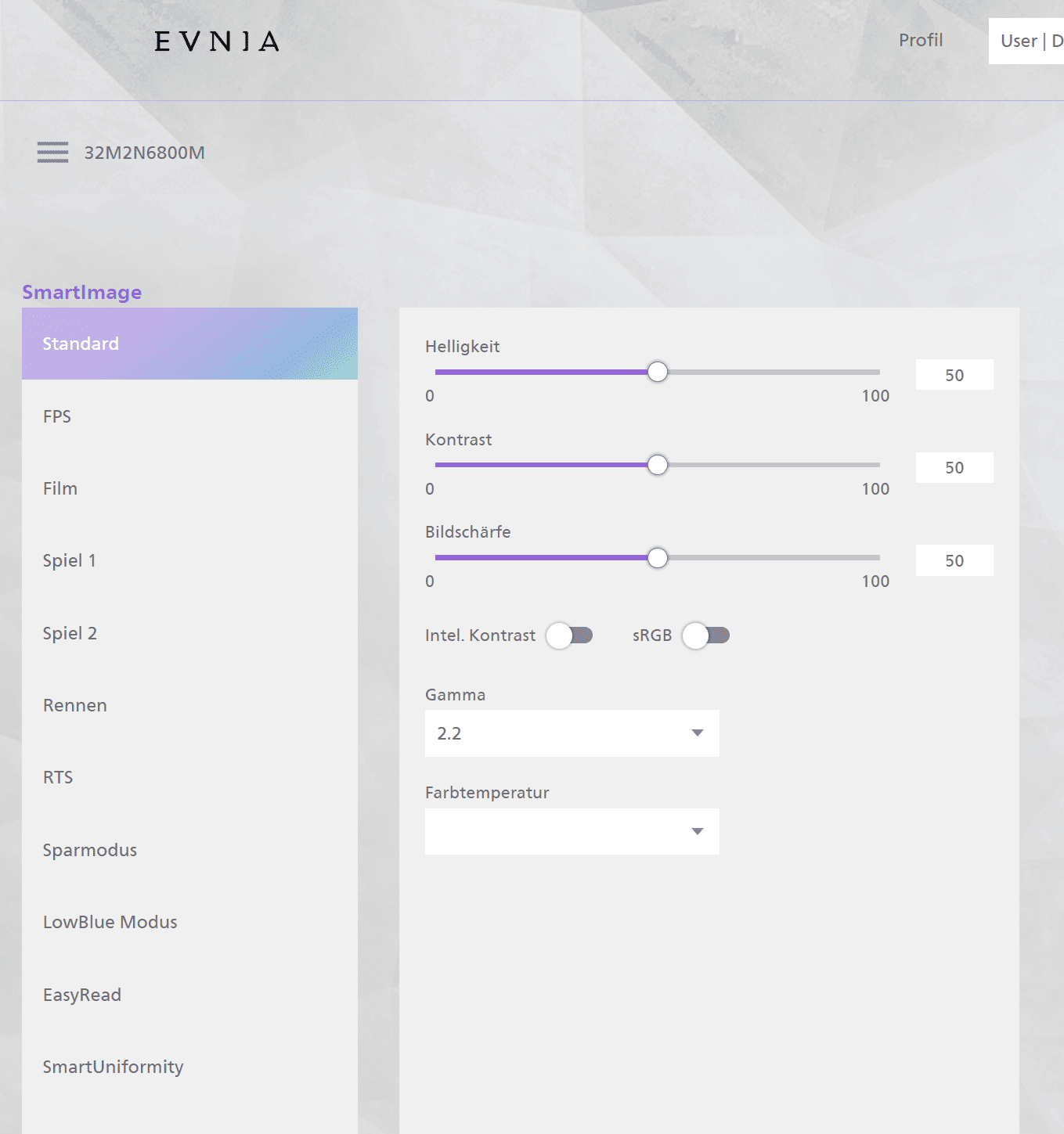Click the Bildschärfe value field showing 50
Image resolution: width=1064 pixels, height=1134 pixels.
click(x=954, y=560)
